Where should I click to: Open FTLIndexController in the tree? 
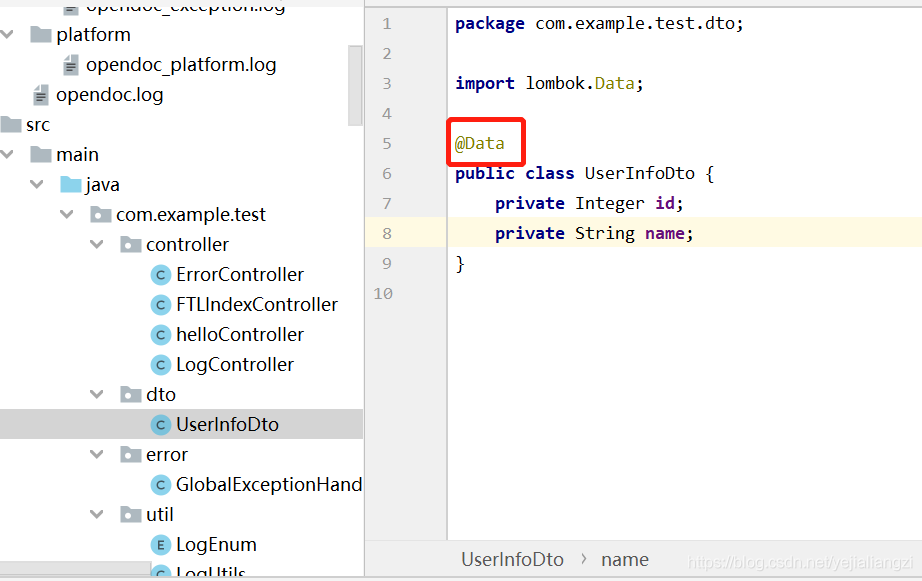(x=257, y=305)
